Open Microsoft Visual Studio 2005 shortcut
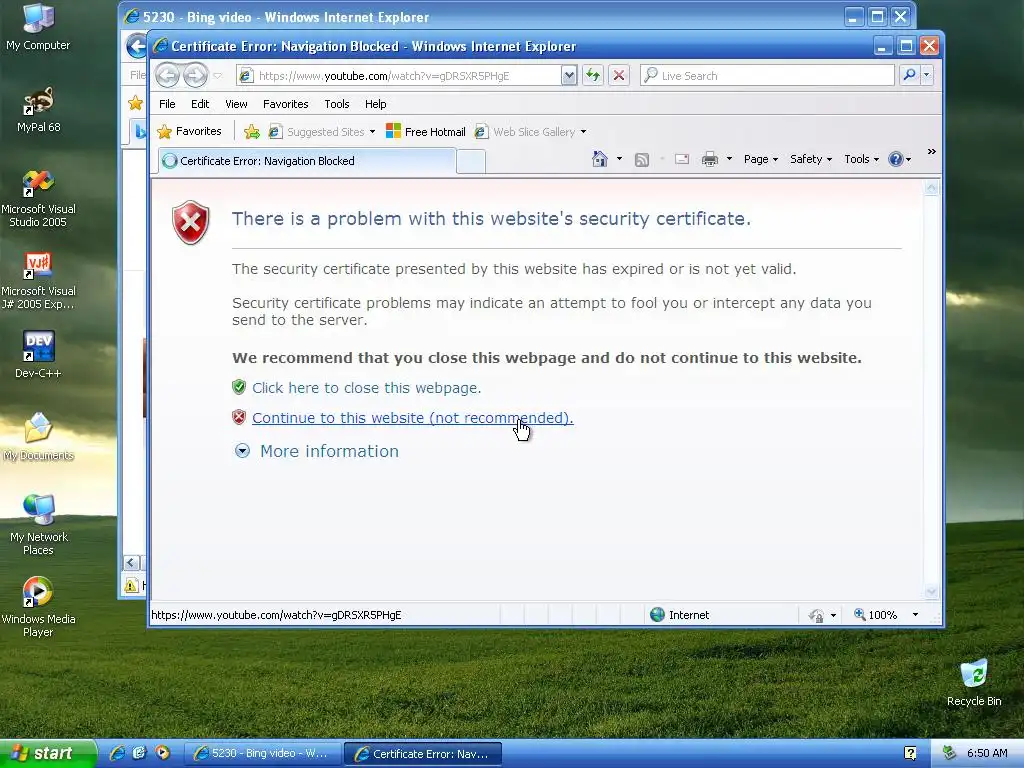 point(38,199)
